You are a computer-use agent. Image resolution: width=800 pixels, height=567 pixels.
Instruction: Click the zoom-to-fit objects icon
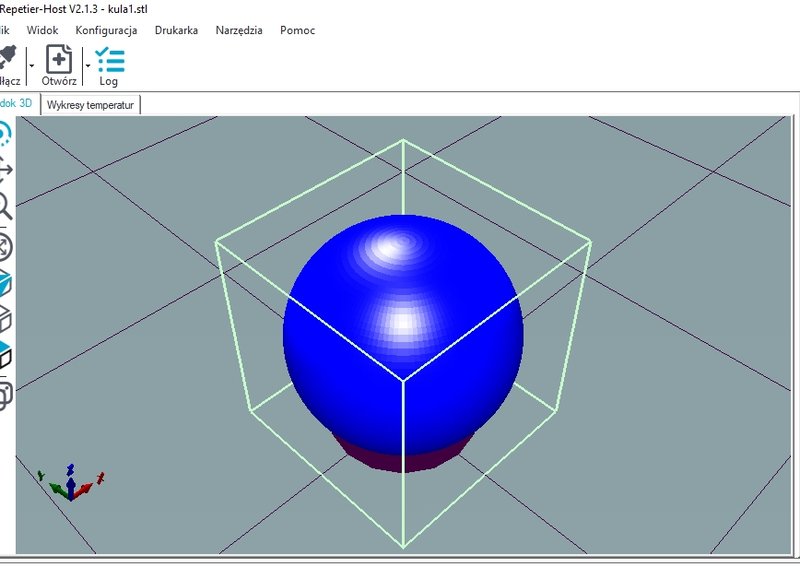[5, 248]
